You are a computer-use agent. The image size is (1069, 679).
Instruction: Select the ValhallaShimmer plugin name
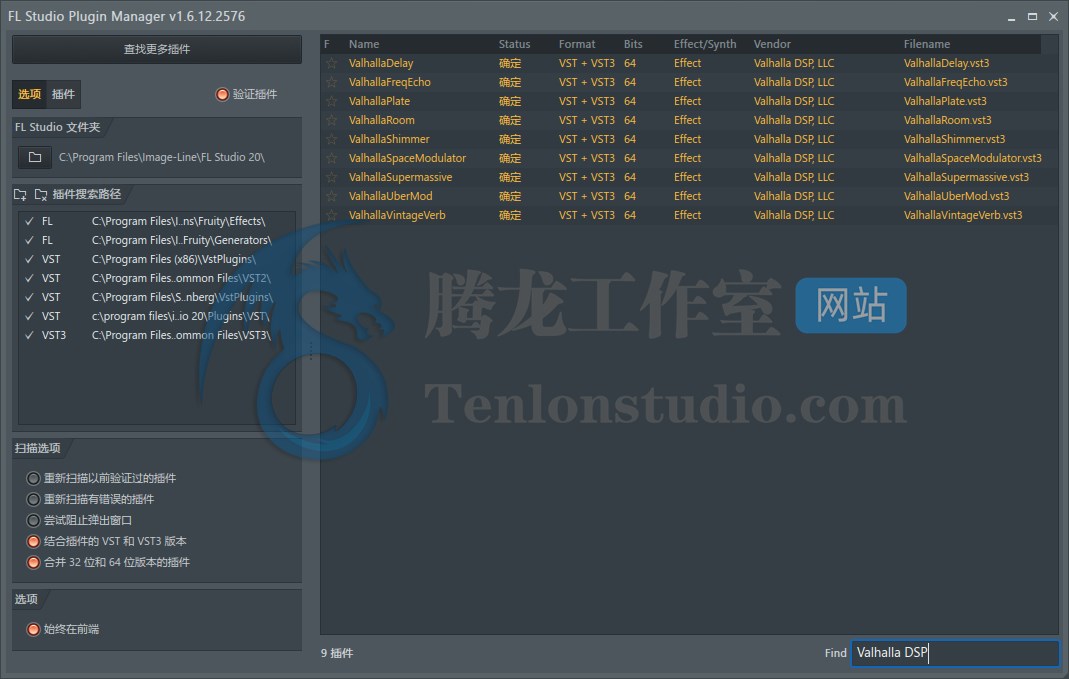click(x=389, y=139)
